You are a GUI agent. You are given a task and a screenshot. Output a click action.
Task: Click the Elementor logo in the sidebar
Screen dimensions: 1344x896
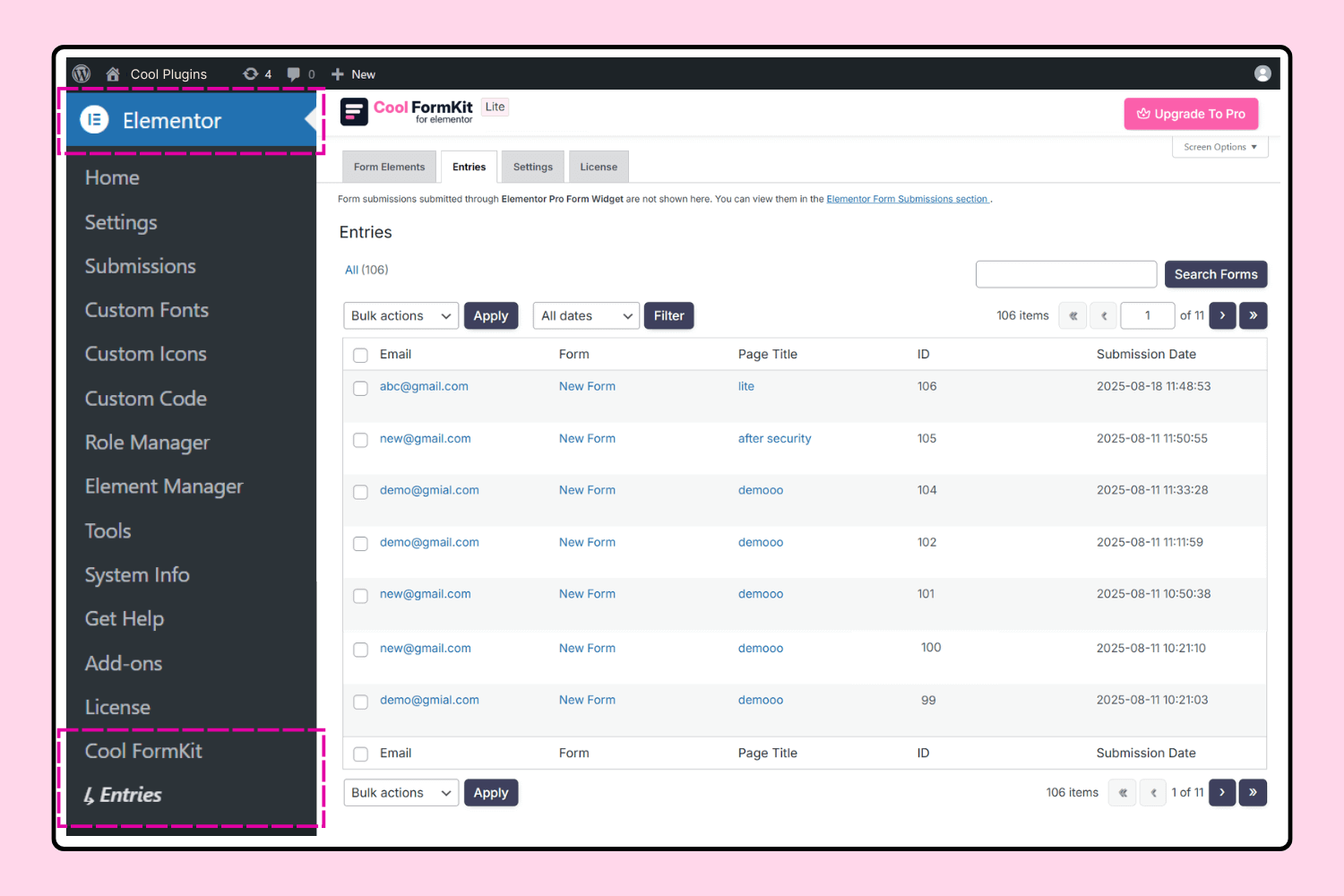[93, 119]
